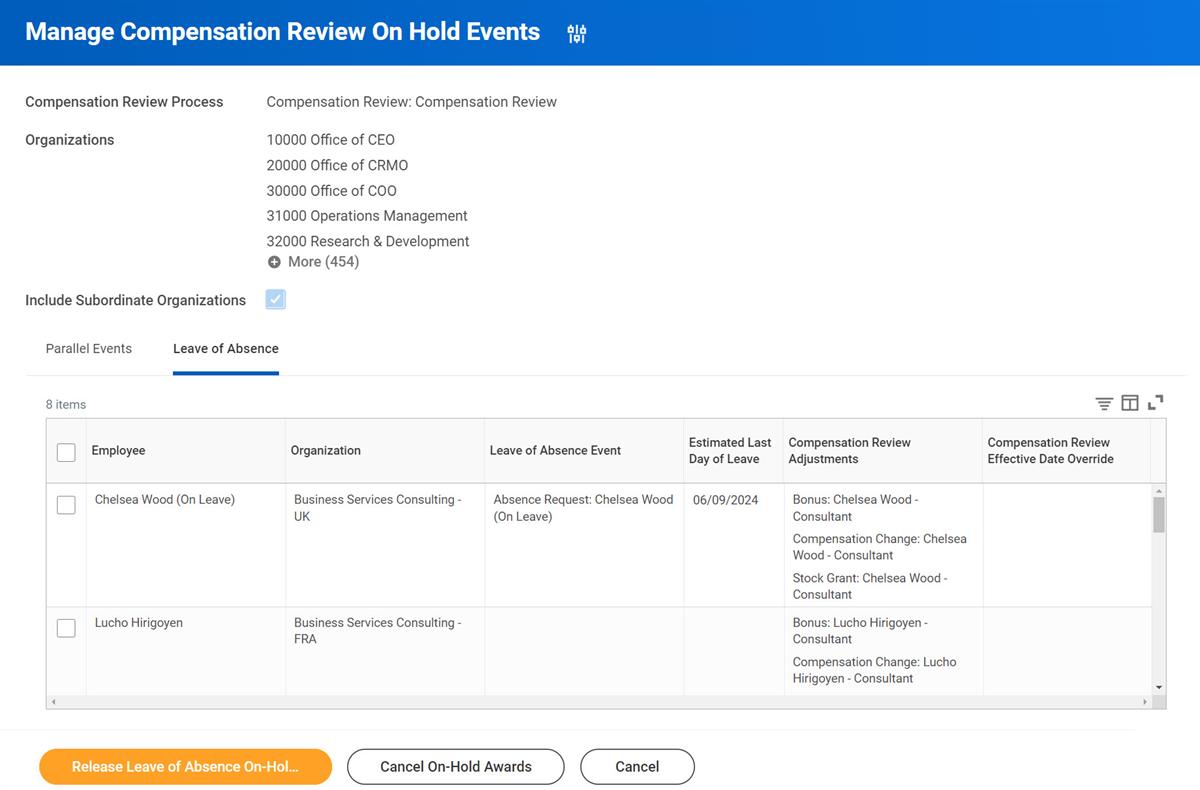1200x790 pixels.
Task: Select the Lucho Hirigoyen row checkbox
Action: [x=66, y=628]
